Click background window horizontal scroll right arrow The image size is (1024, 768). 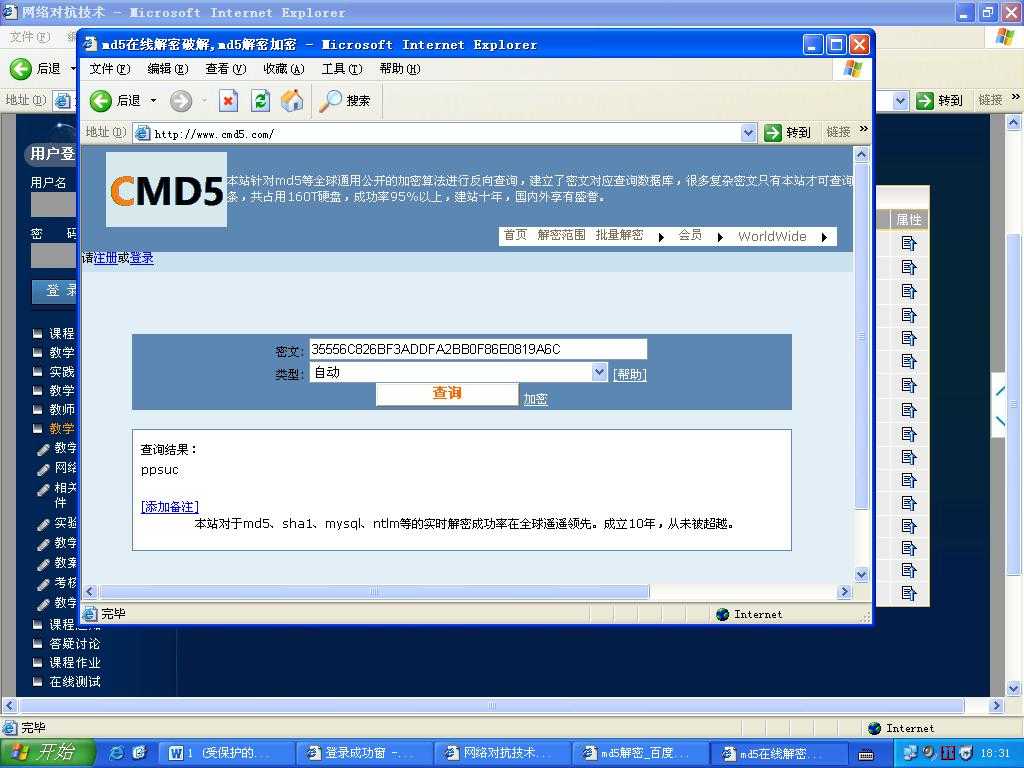click(997, 705)
